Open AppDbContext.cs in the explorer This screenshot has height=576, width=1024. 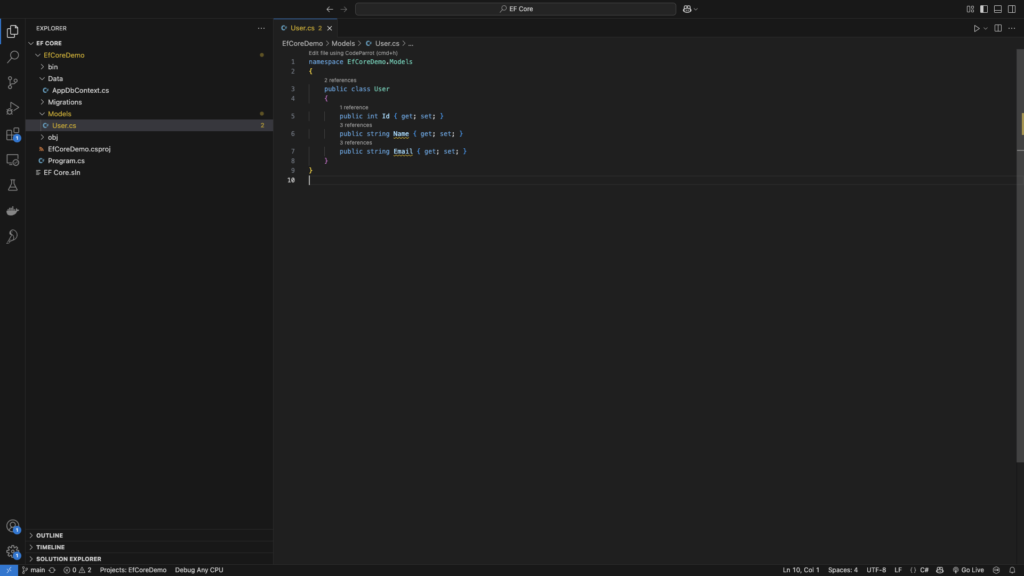tap(80, 90)
